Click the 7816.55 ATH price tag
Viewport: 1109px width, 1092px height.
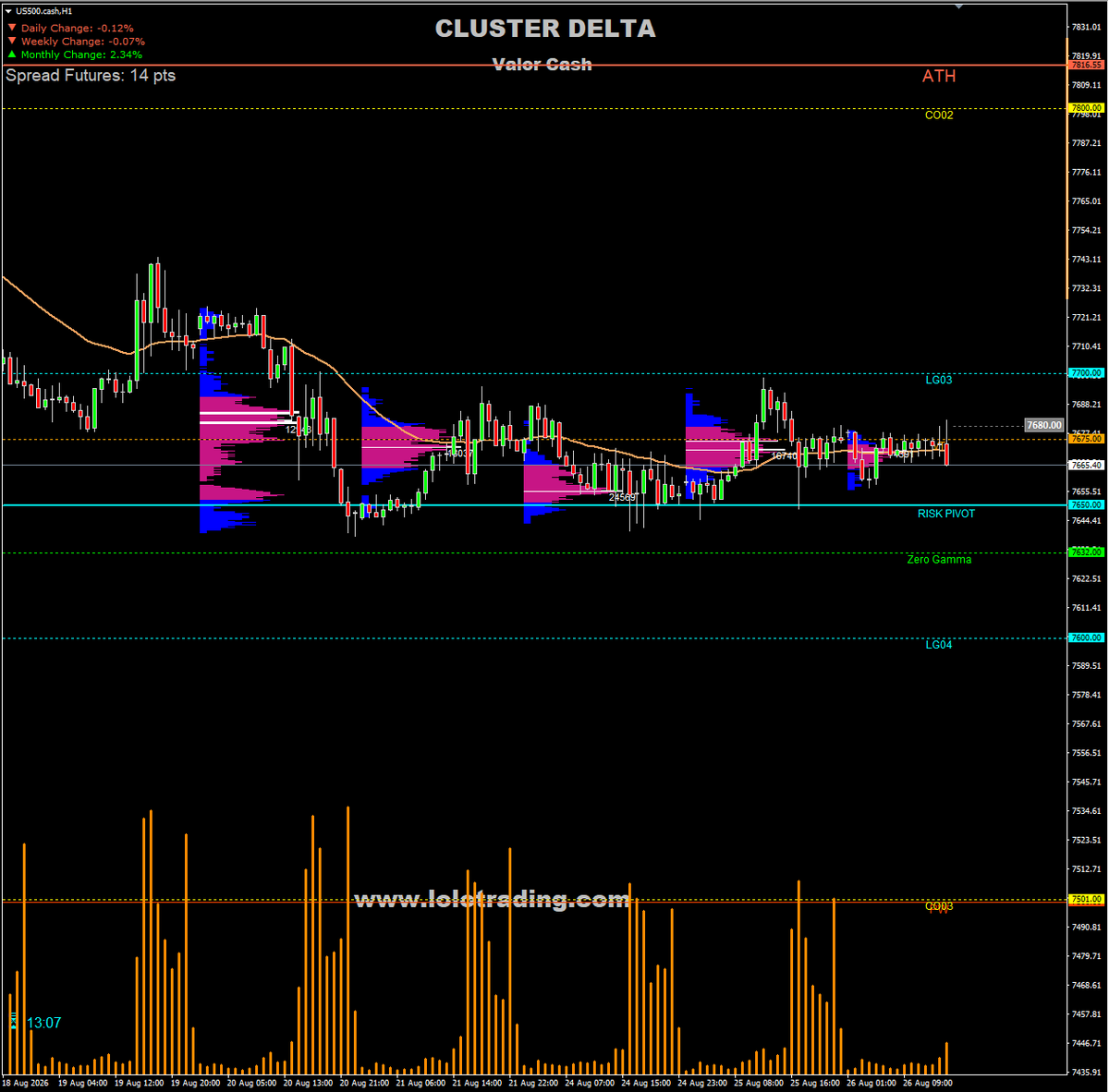pyautogui.click(x=1086, y=66)
